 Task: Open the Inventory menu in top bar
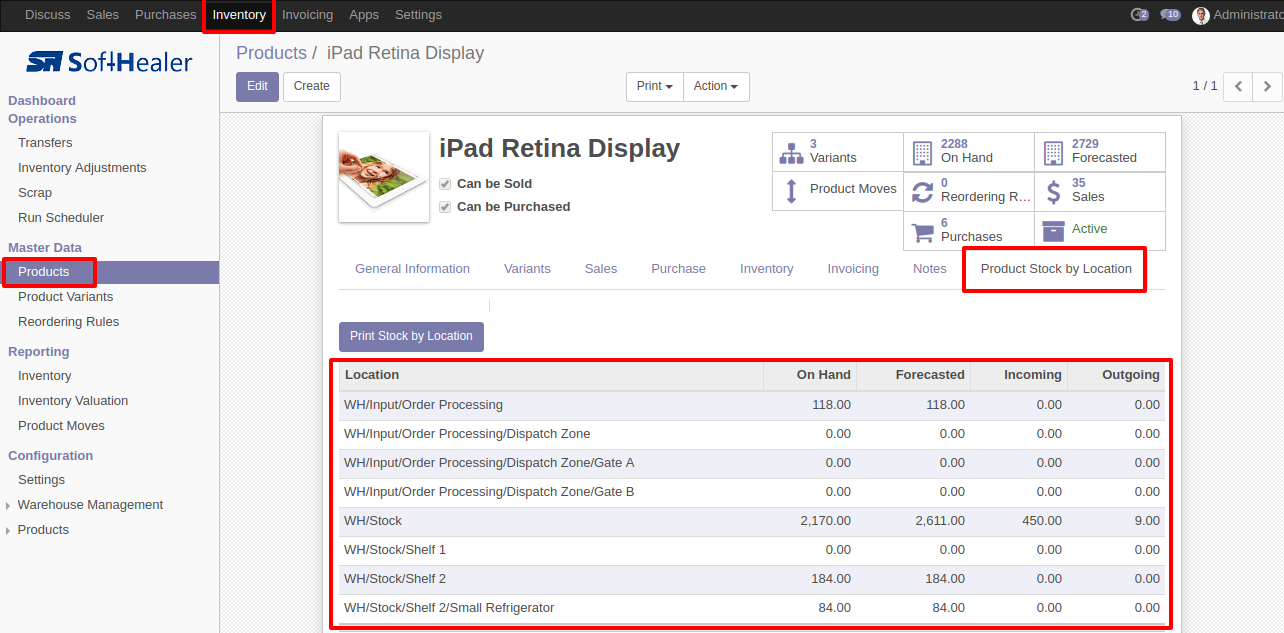coord(239,15)
